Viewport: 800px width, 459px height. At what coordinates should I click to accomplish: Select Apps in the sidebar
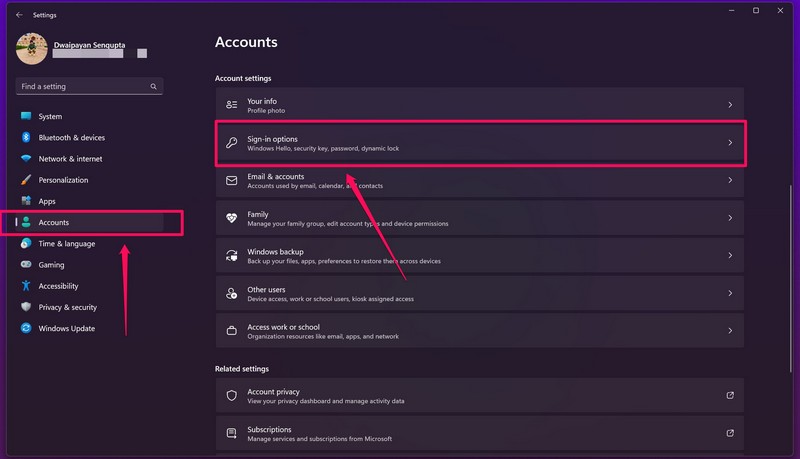47,201
